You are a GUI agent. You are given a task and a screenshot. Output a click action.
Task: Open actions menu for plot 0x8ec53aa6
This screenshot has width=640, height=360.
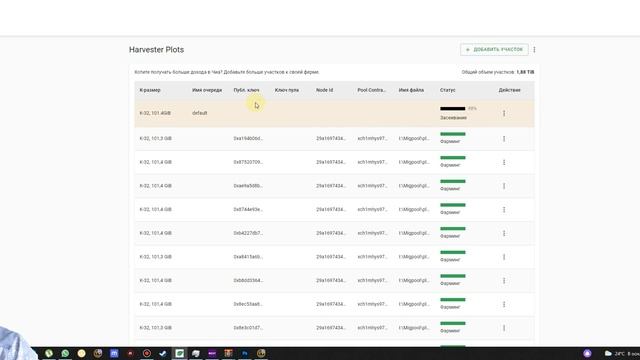[504, 304]
